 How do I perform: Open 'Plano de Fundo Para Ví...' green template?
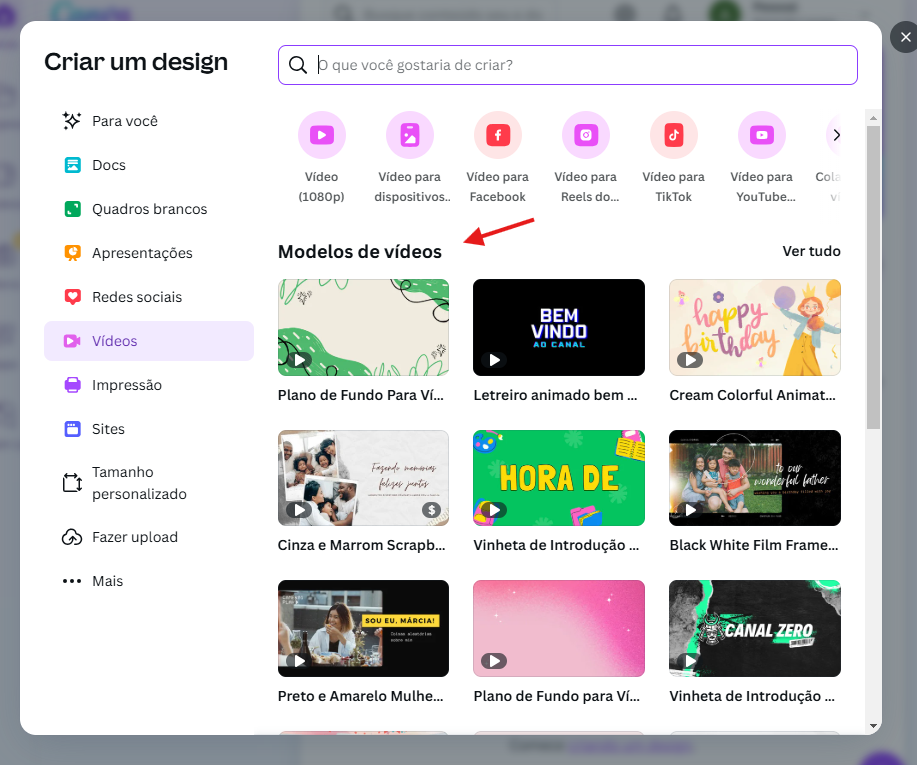point(363,328)
